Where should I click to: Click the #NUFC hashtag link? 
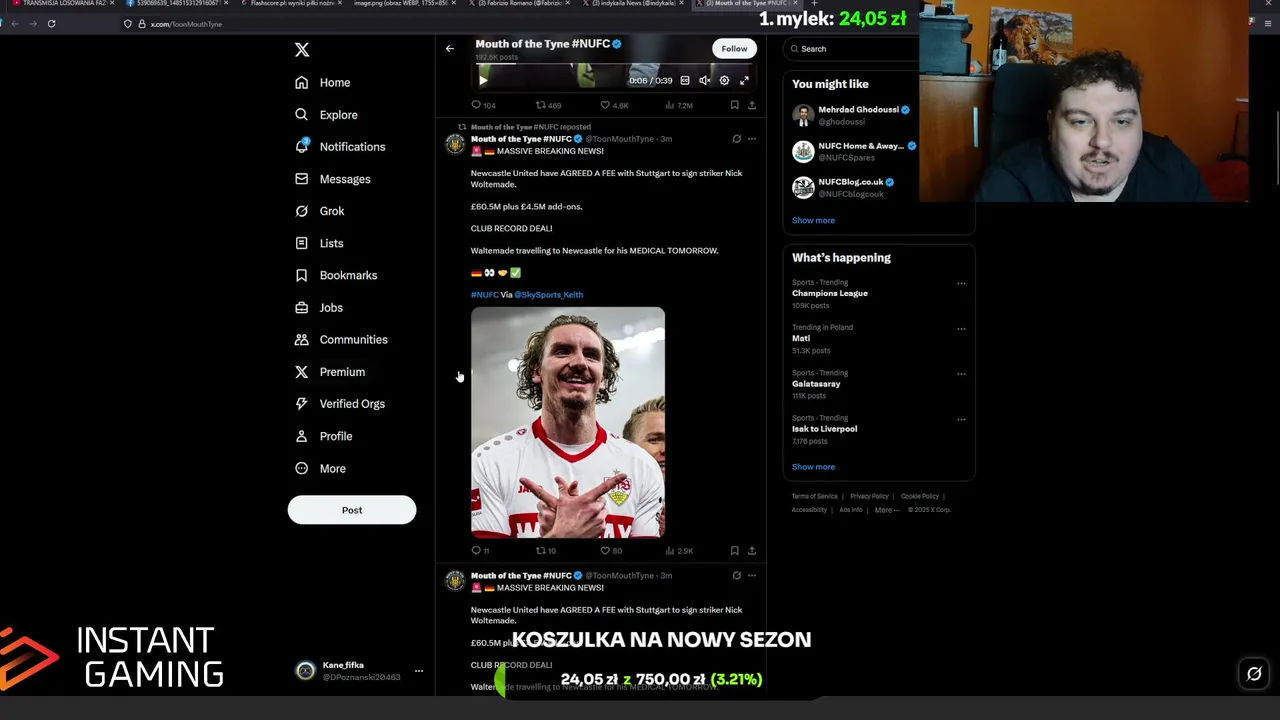pos(484,295)
